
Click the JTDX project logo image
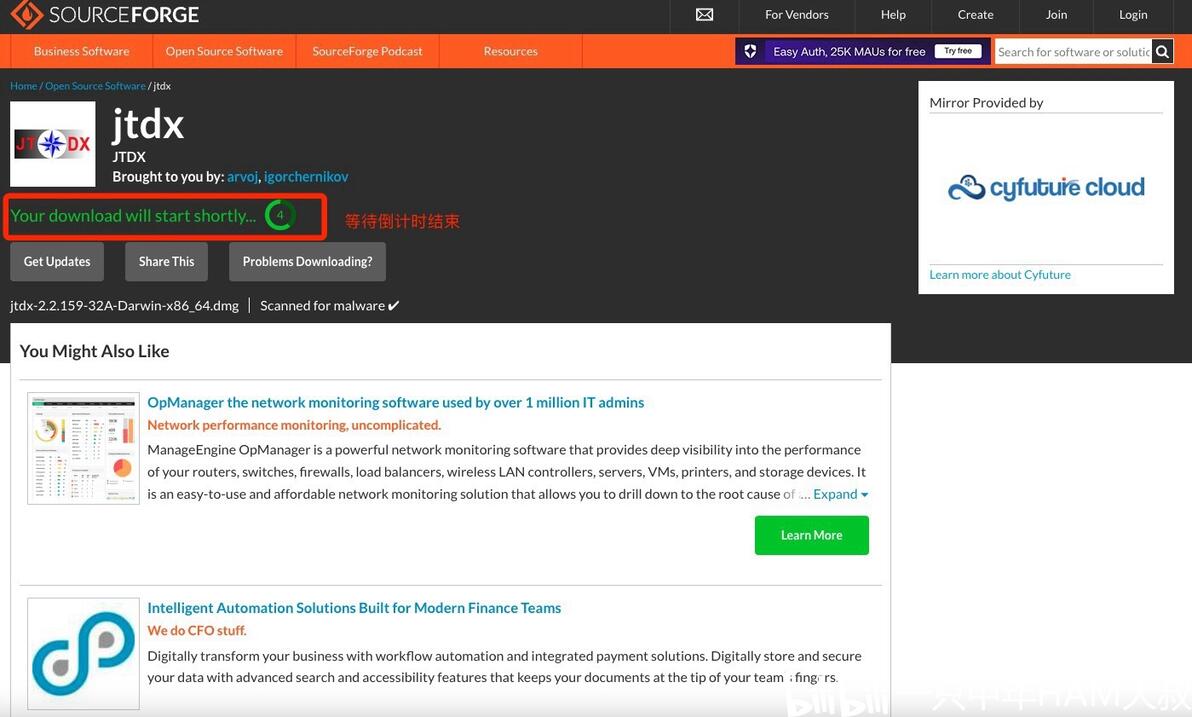coord(52,144)
